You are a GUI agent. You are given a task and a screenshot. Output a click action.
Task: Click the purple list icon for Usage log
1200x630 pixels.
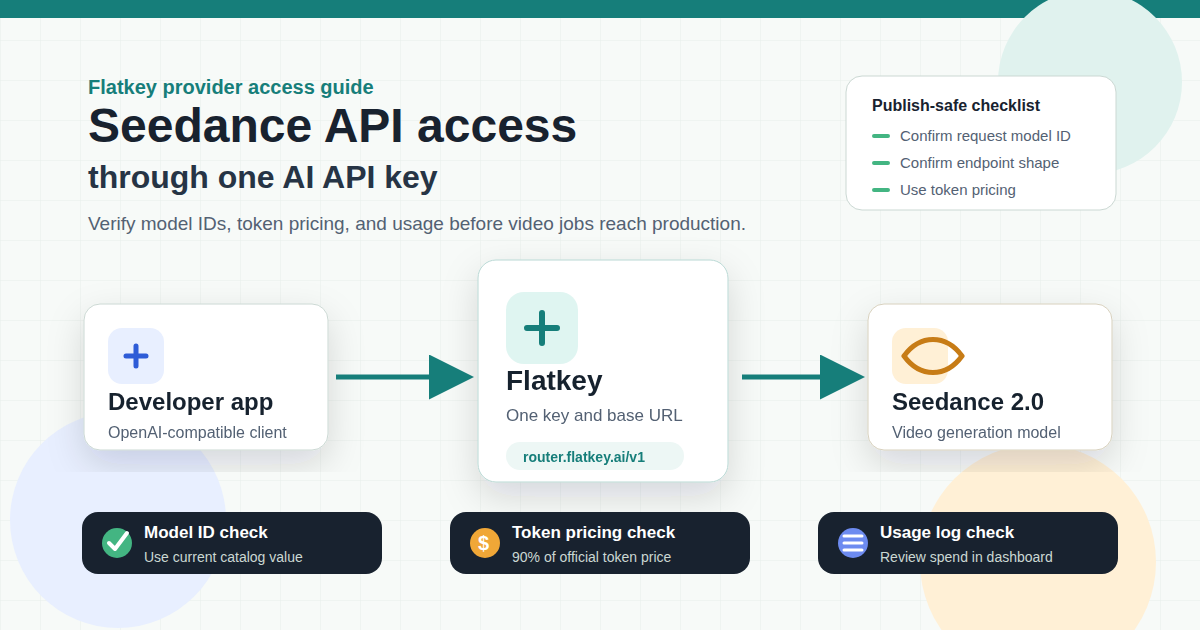pos(853,543)
